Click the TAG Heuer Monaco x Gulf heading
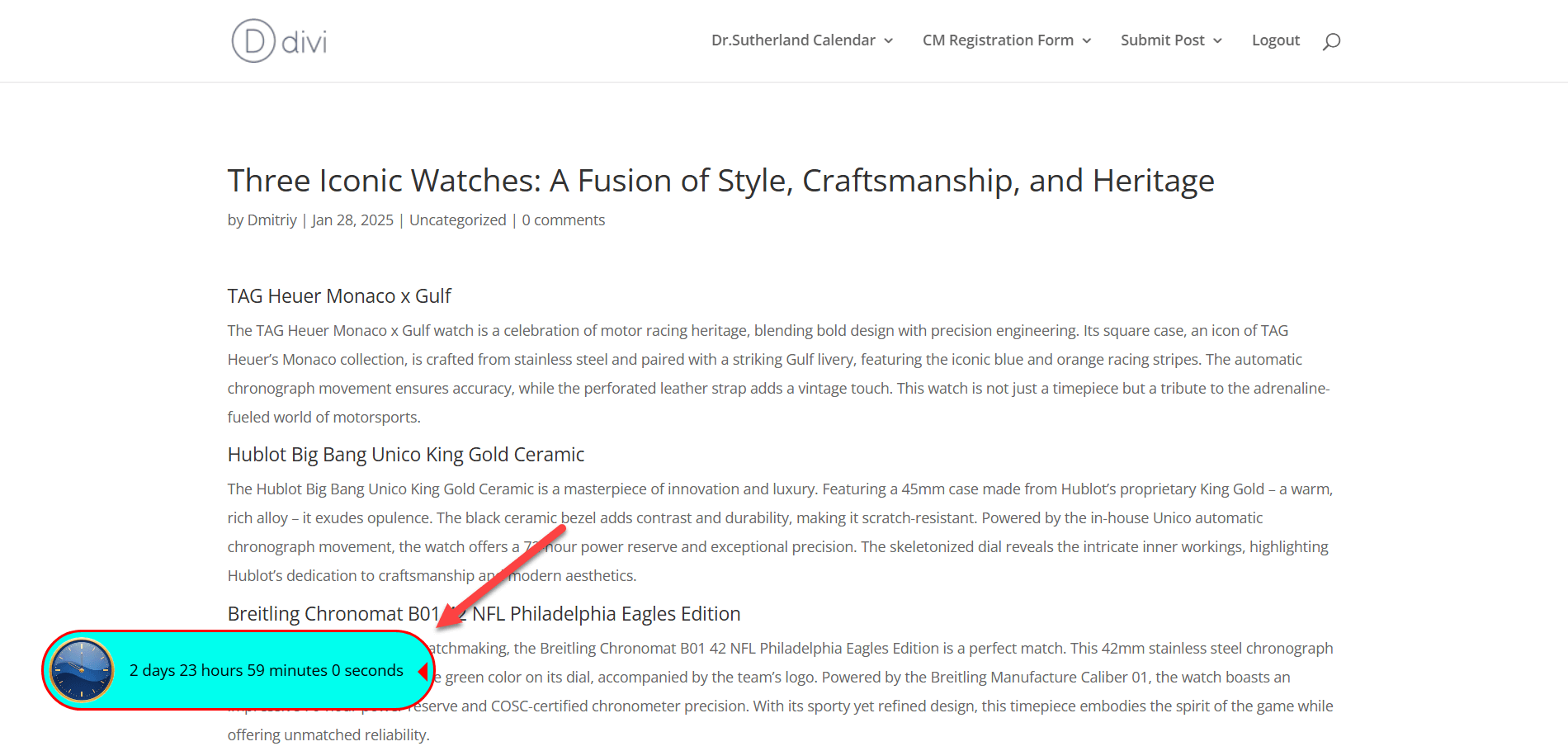The image size is (1568, 751). coord(339,295)
